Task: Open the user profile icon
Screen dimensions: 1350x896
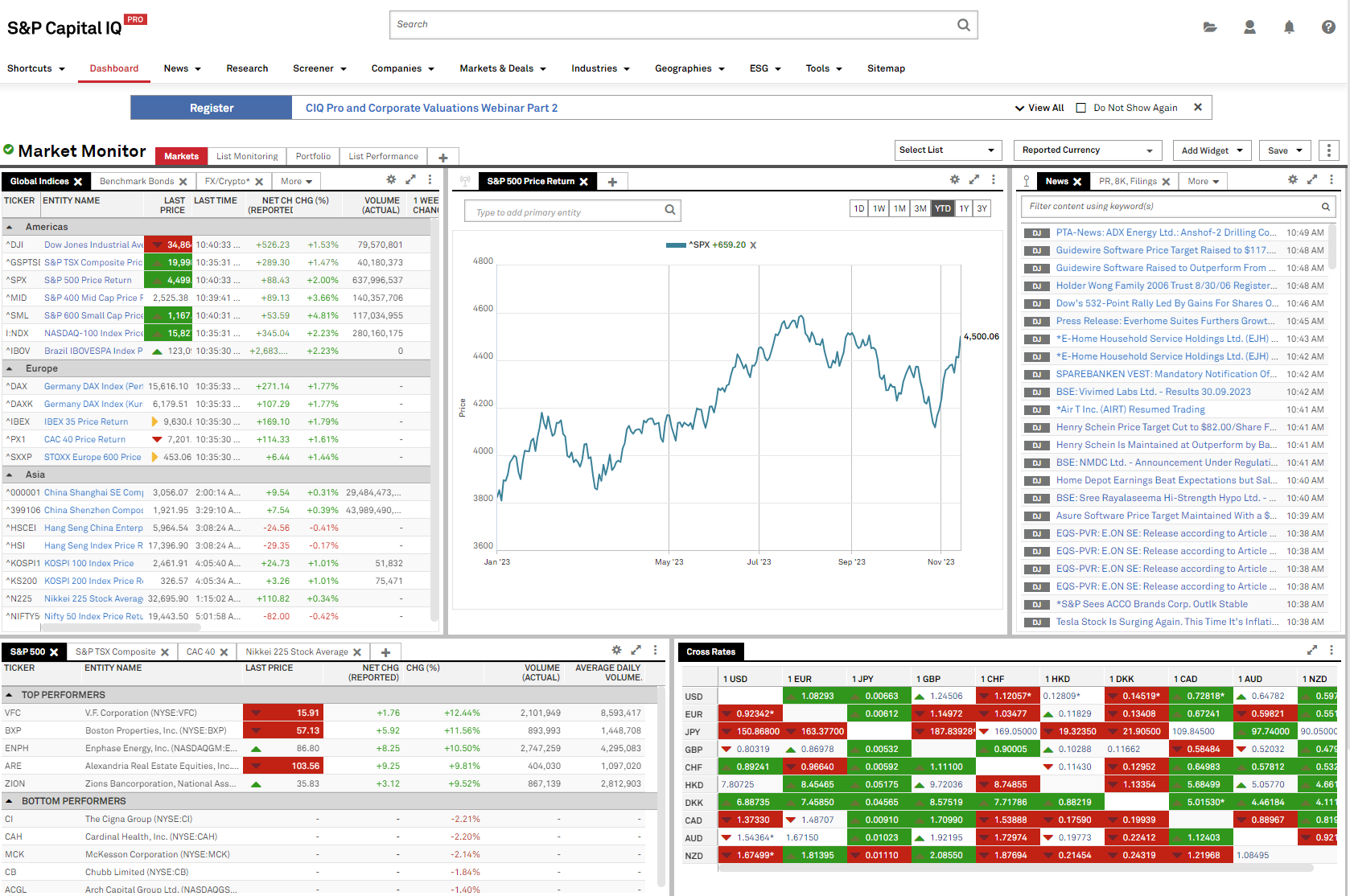Action: click(x=1249, y=27)
